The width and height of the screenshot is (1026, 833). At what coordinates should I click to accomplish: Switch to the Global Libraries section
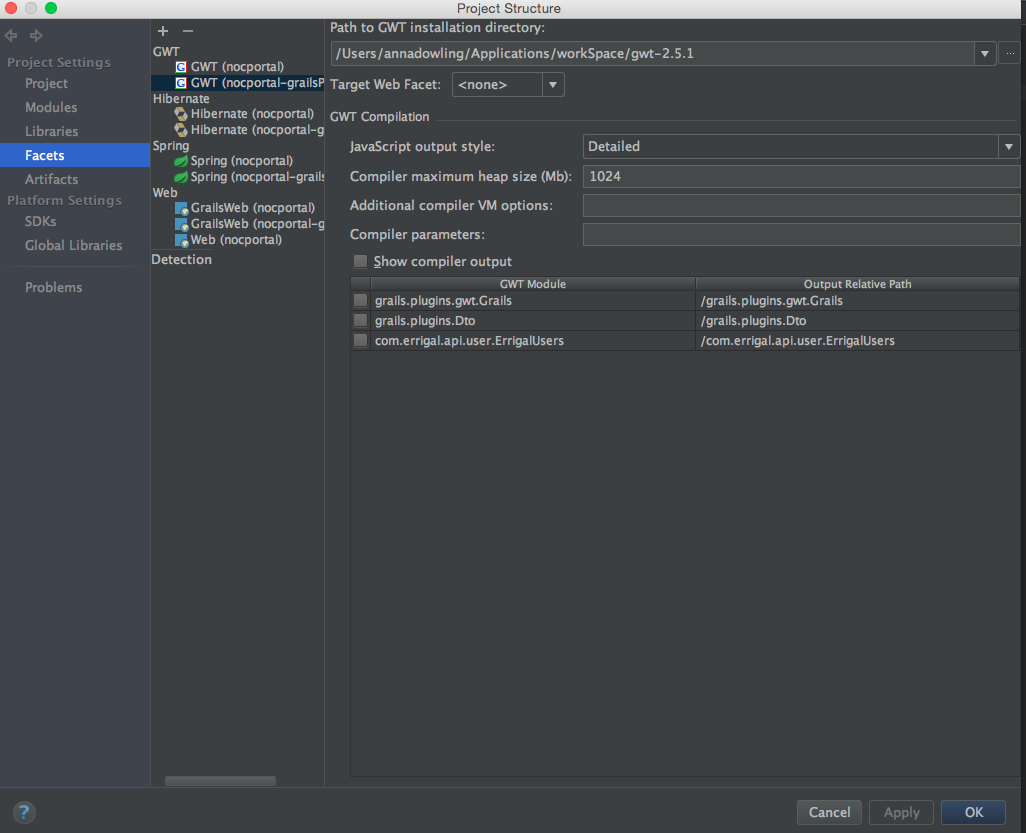coord(73,245)
